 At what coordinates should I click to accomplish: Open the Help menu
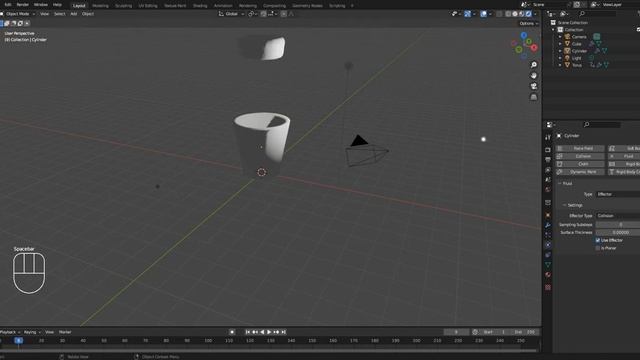57,5
